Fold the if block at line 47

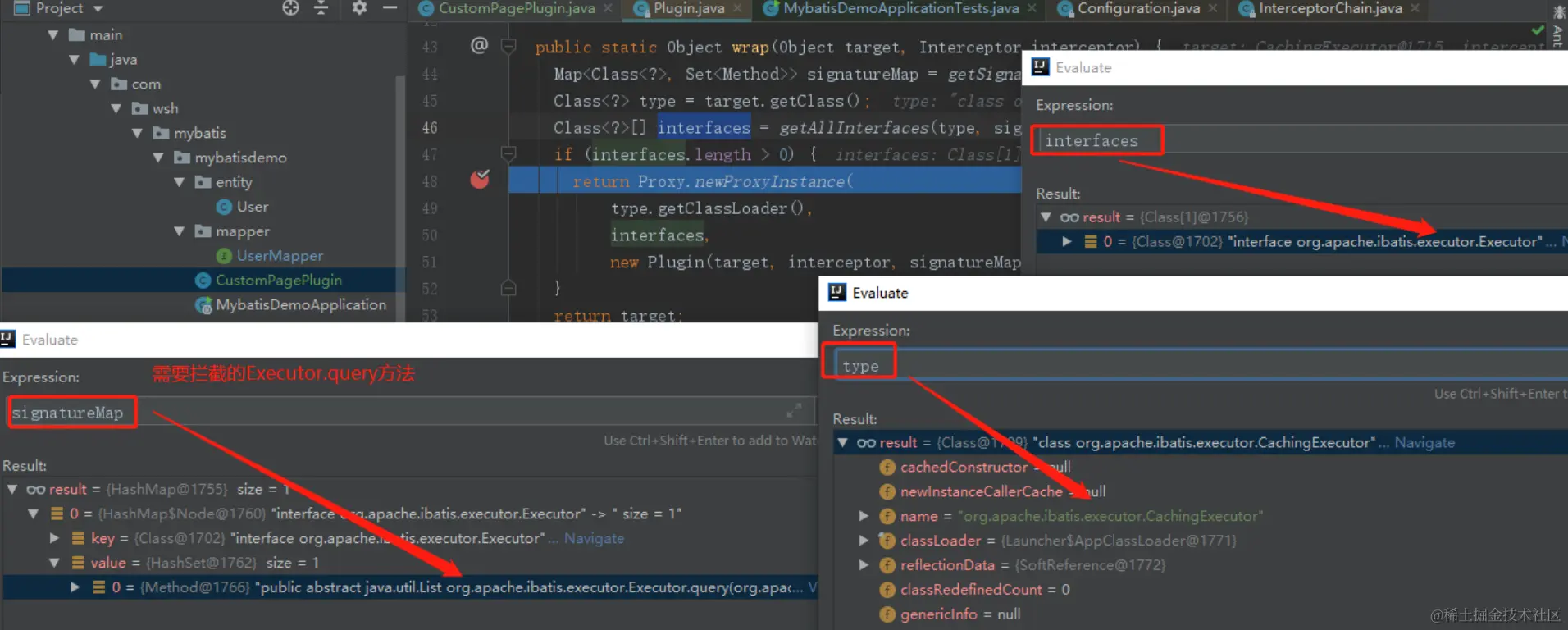(508, 153)
